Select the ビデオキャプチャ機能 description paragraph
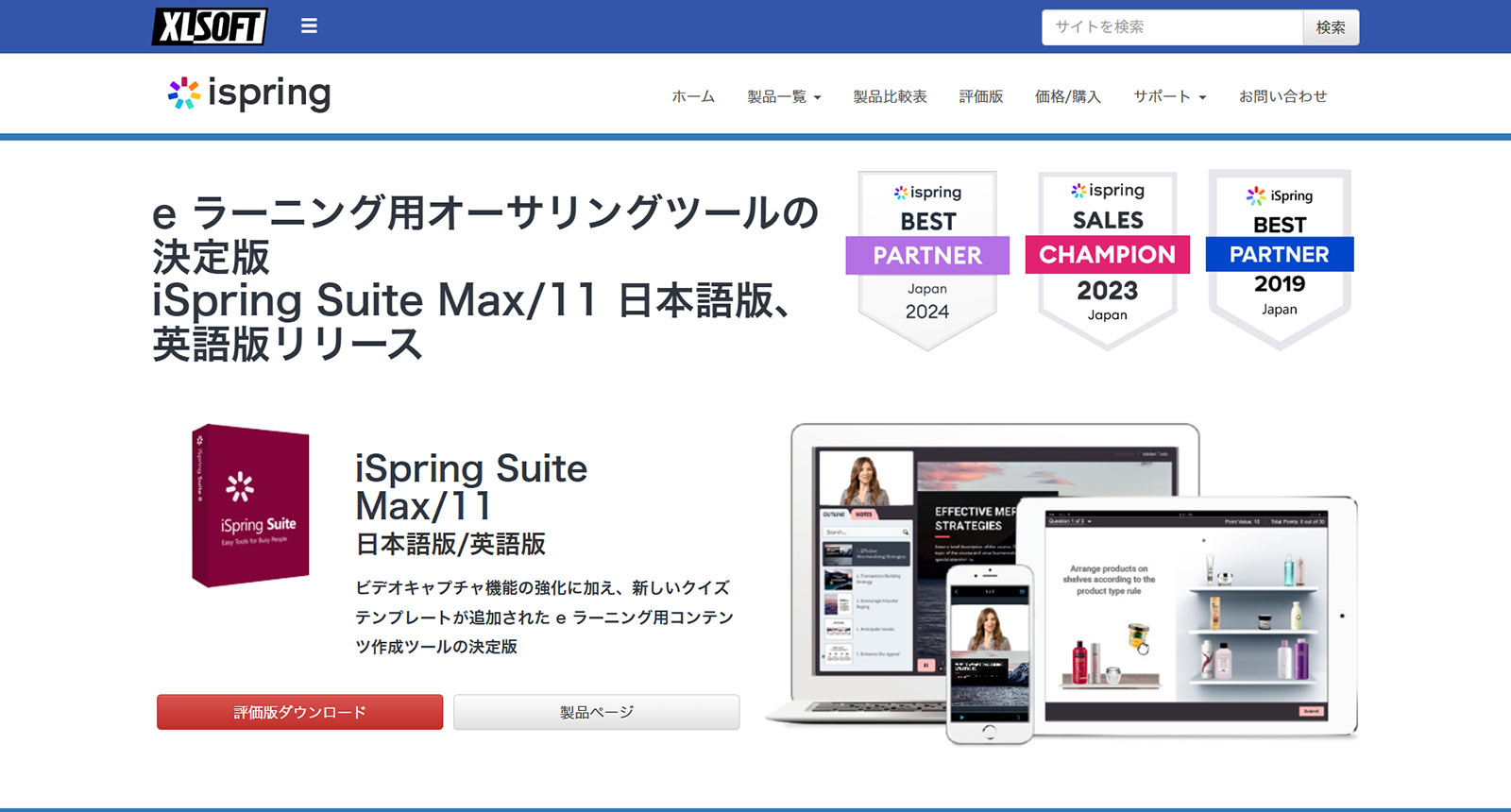The image size is (1511, 812). 544,617
